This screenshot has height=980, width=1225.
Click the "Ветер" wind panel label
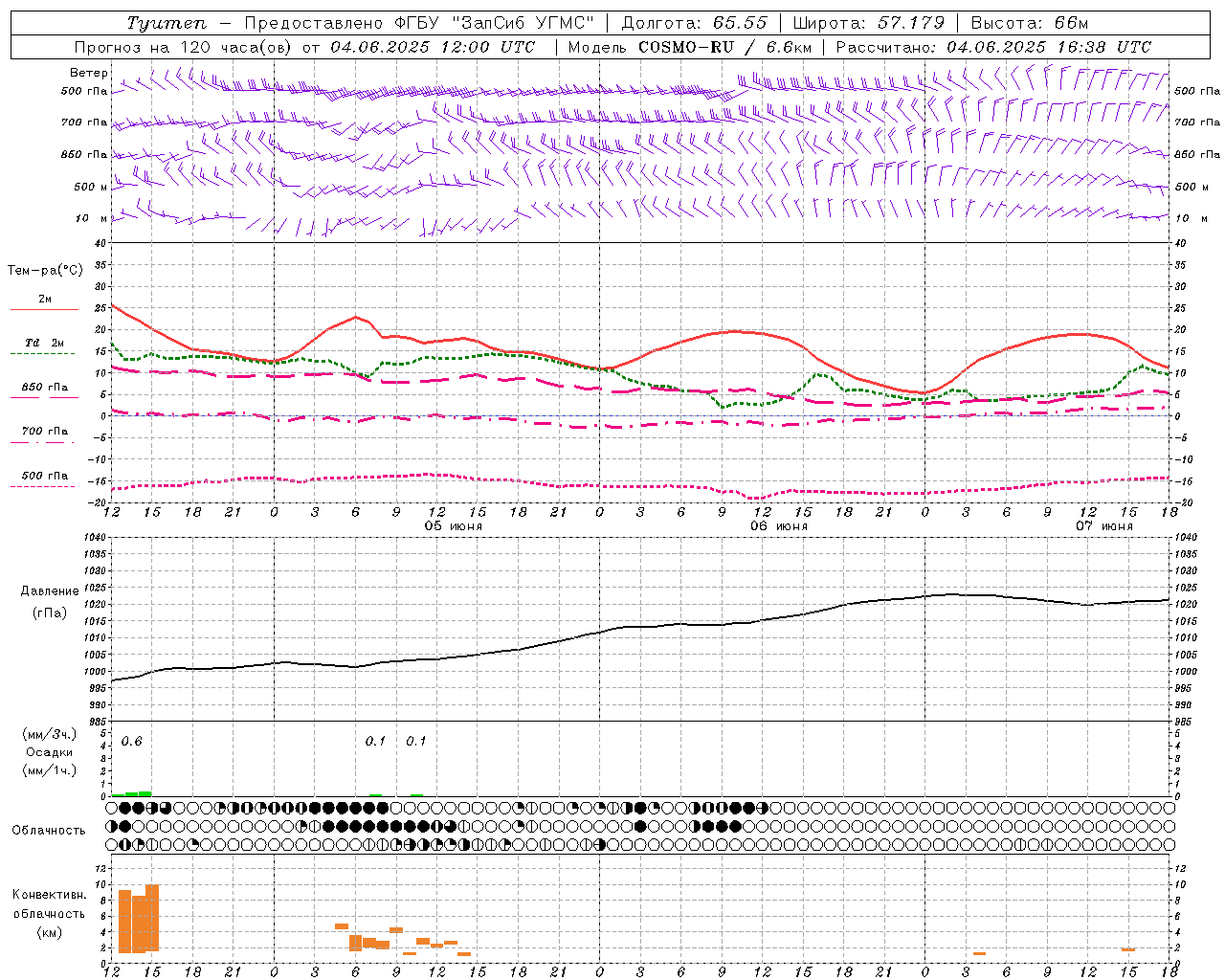point(88,73)
